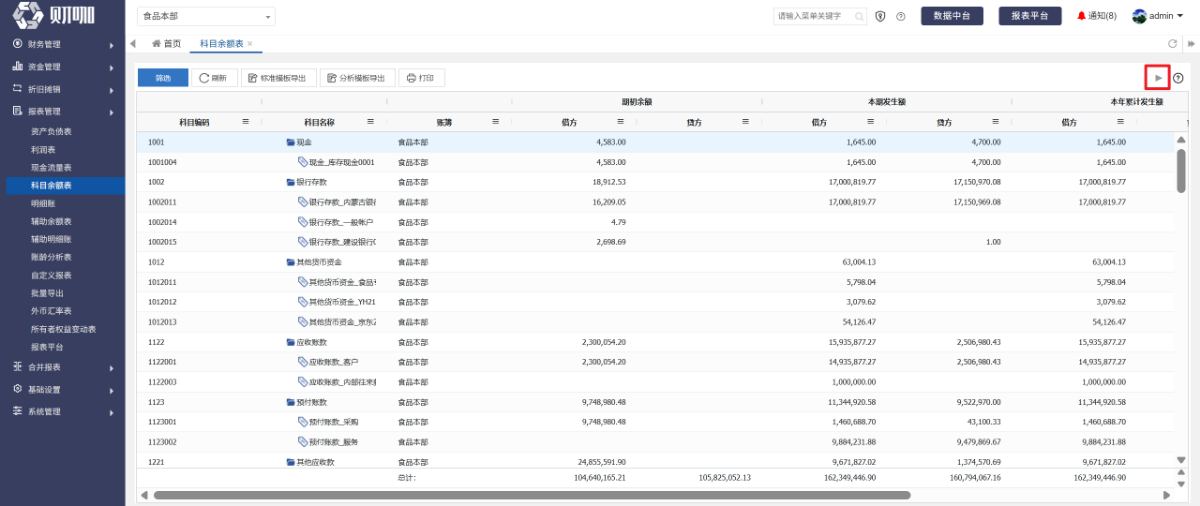1200x506 pixels.
Task: Click the red-highlighted play arrow icon
Action: click(x=1158, y=78)
